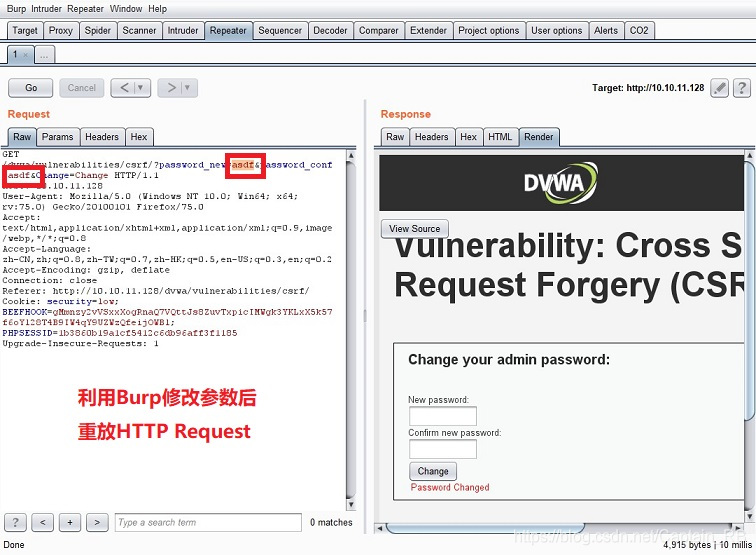This screenshot has height=555, width=756.
Task: Switch to the Comparer tab
Action: [378, 30]
